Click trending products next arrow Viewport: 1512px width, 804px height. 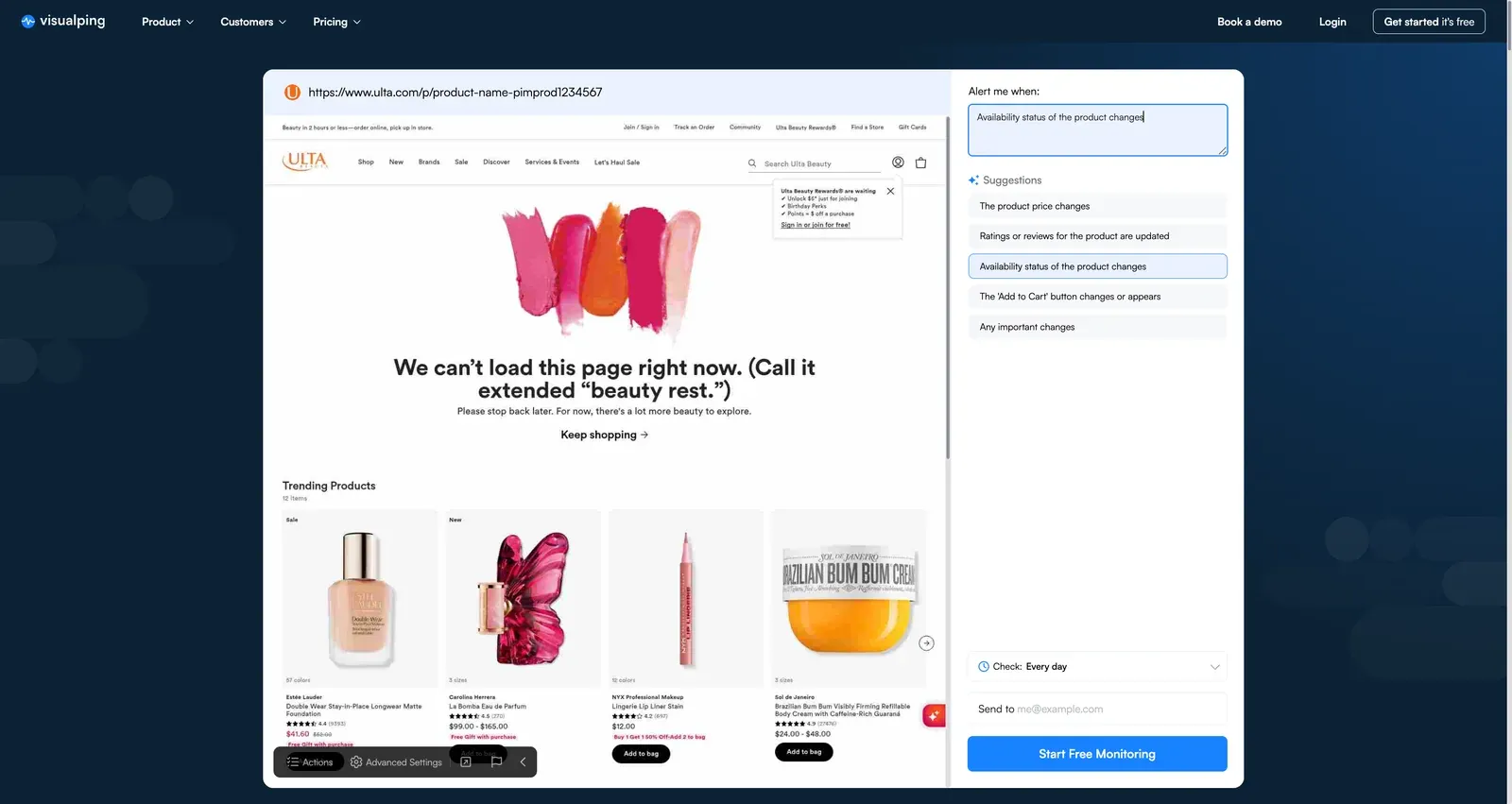click(926, 643)
